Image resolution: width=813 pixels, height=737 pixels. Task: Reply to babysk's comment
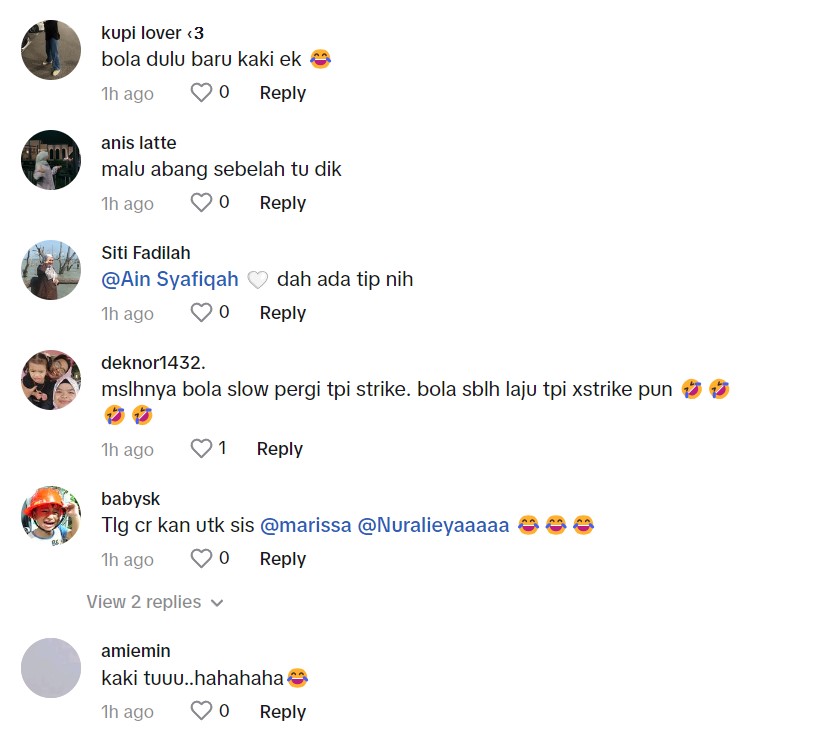[x=282, y=559]
